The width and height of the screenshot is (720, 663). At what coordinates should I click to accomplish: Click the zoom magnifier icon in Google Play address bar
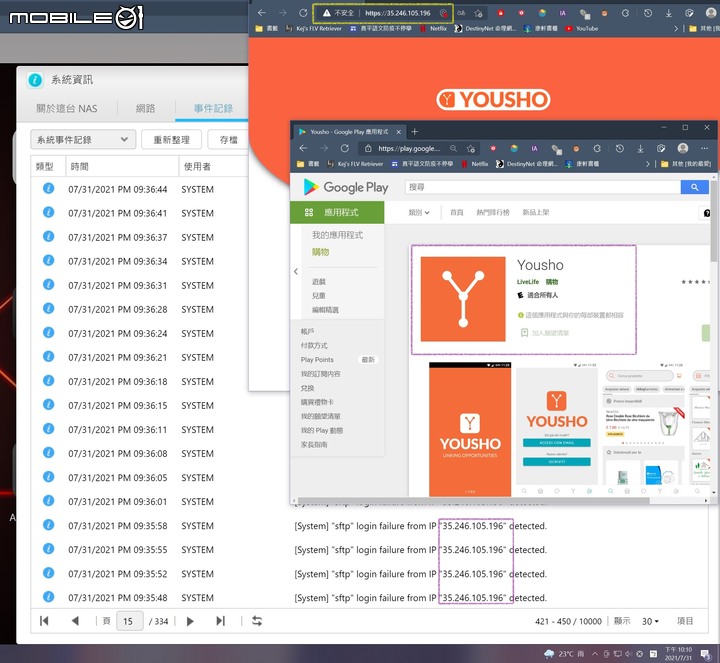tap(453, 148)
